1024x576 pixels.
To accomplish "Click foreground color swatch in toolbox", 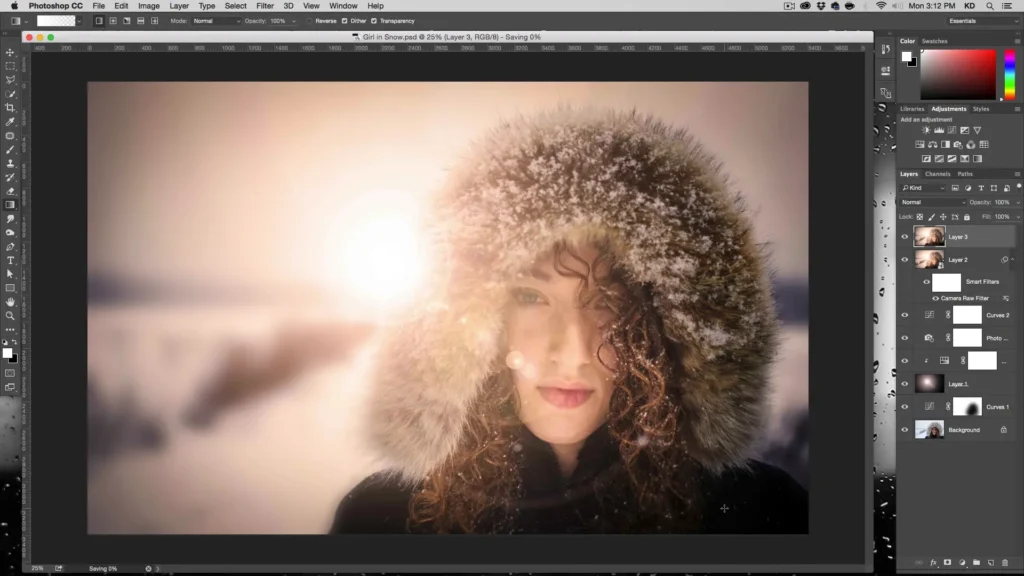I will (x=7, y=353).
